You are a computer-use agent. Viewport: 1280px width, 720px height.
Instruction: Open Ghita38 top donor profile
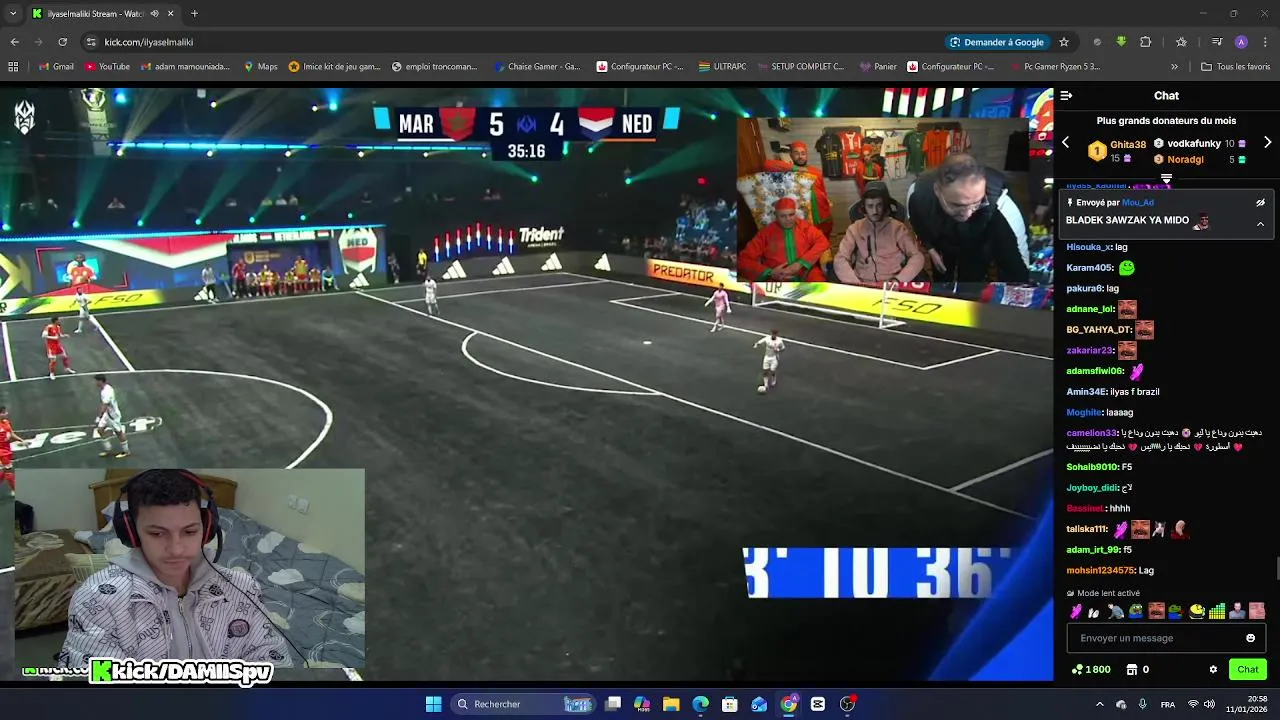coord(1128,144)
